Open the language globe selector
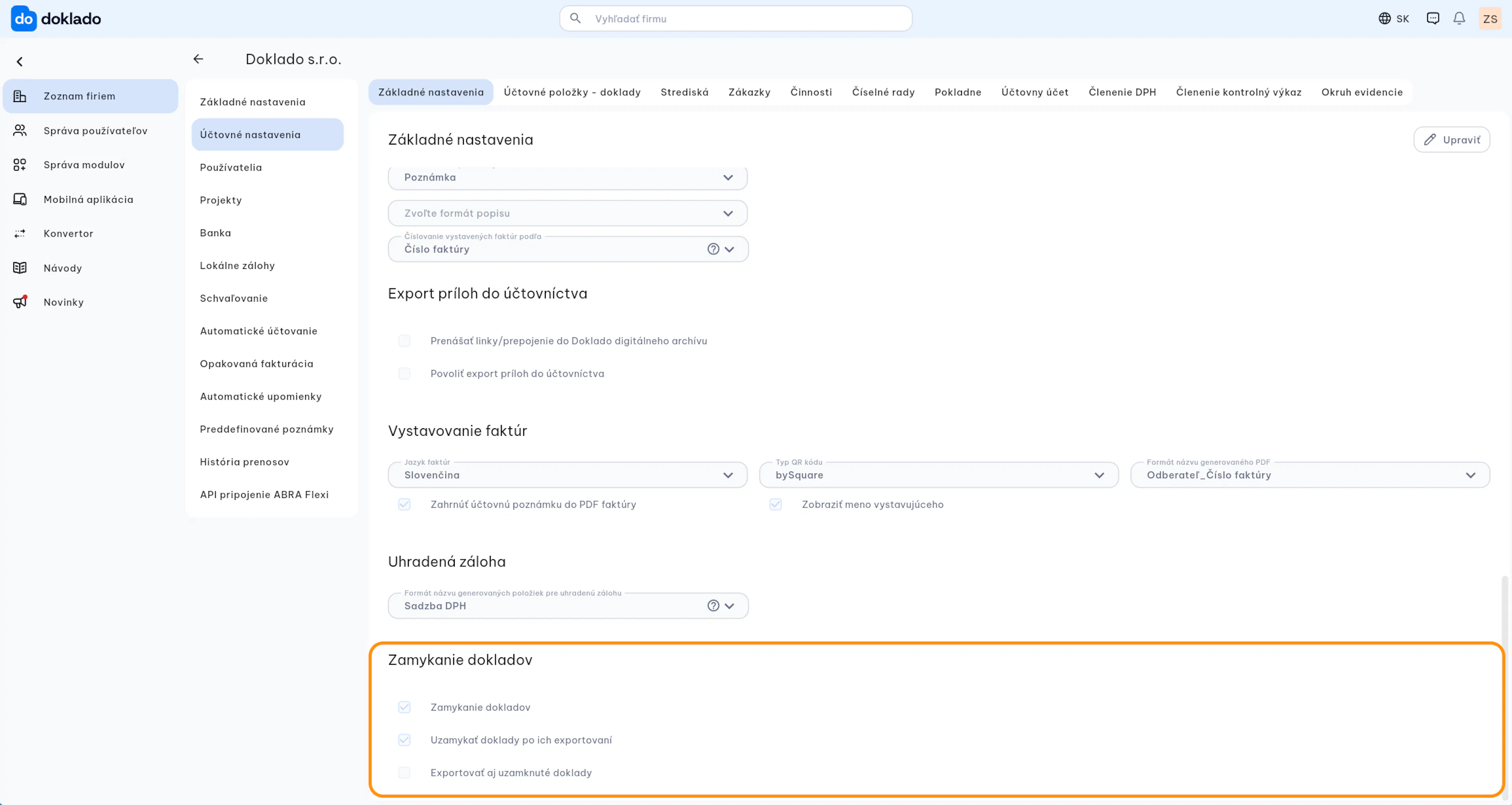Screen dimensions: 1512x805 tap(1393, 19)
